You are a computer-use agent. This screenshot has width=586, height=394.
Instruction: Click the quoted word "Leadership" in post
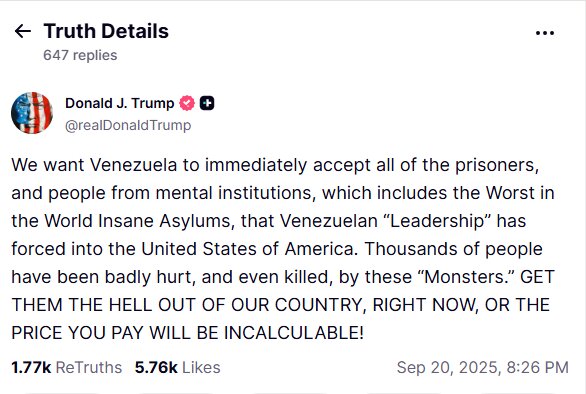(x=437, y=221)
